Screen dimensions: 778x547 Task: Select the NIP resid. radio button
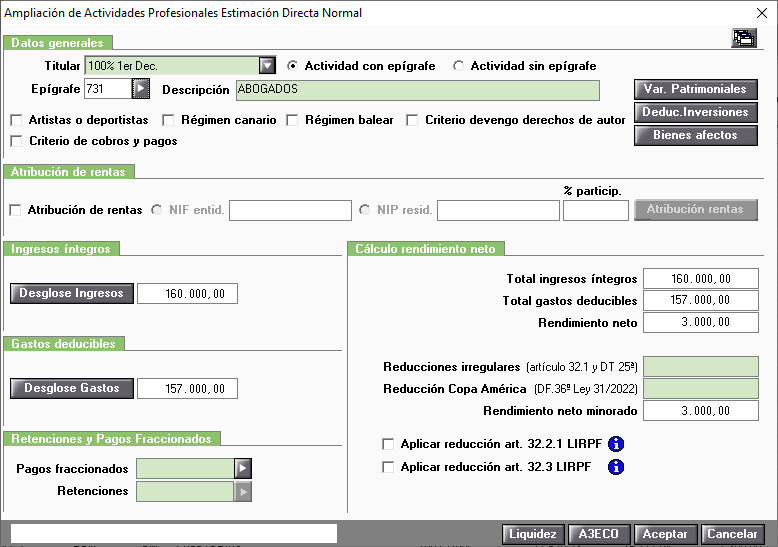(365, 209)
